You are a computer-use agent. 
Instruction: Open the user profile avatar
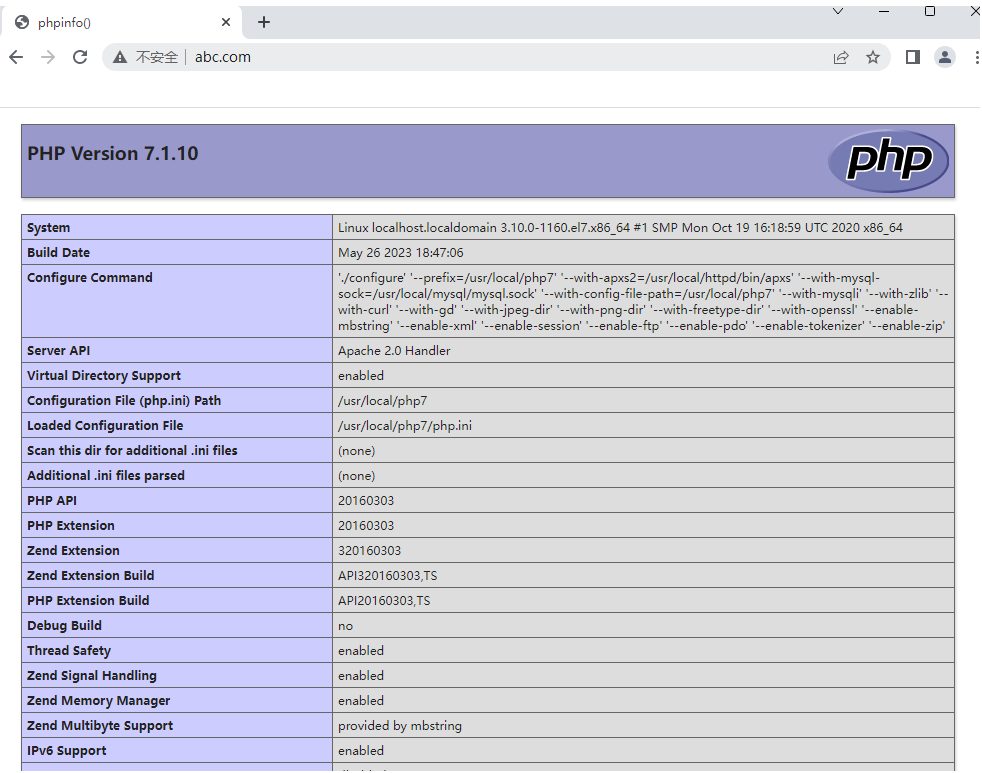(x=944, y=58)
